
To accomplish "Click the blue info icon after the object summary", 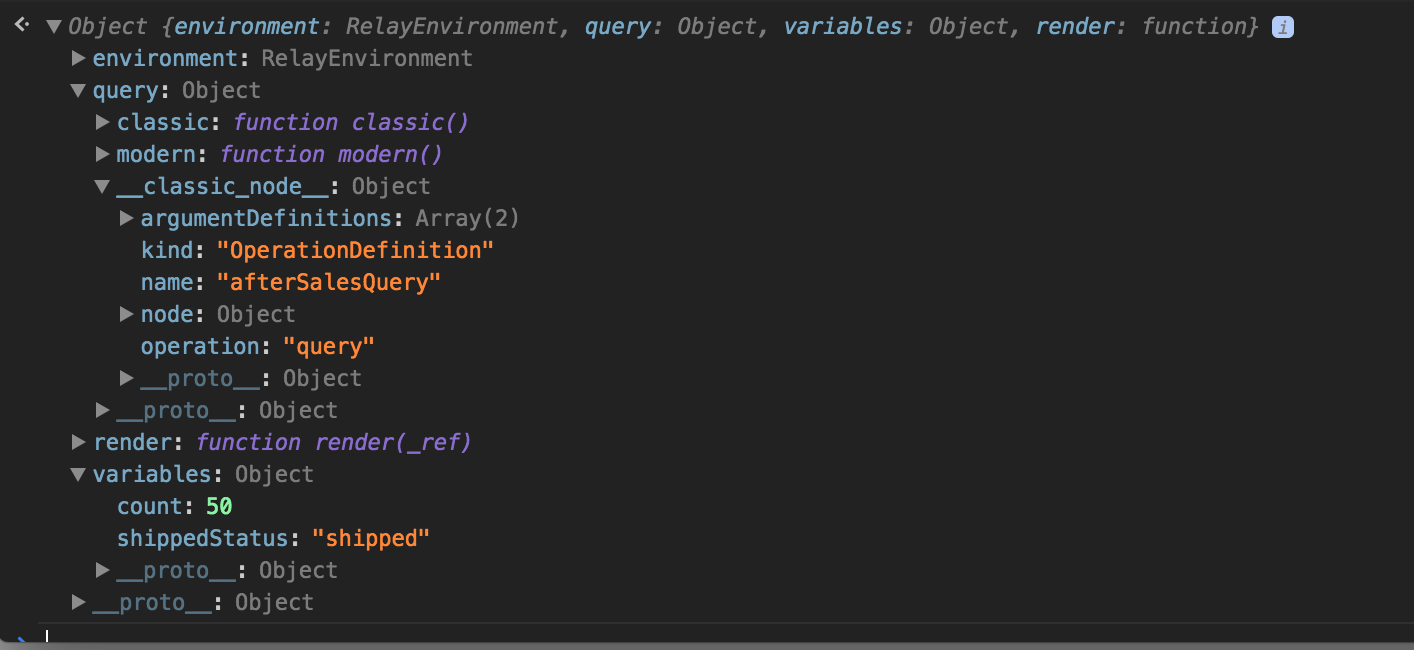I will pyautogui.click(x=1282, y=28).
